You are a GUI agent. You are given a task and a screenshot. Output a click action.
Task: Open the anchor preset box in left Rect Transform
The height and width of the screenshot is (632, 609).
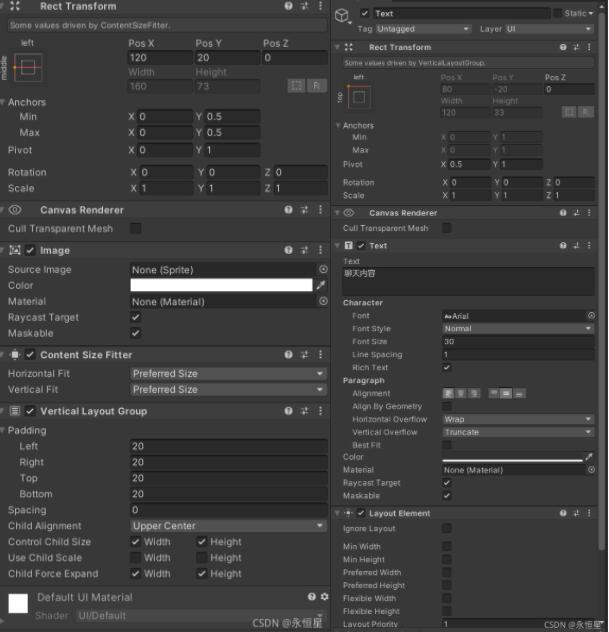[x=28, y=68]
